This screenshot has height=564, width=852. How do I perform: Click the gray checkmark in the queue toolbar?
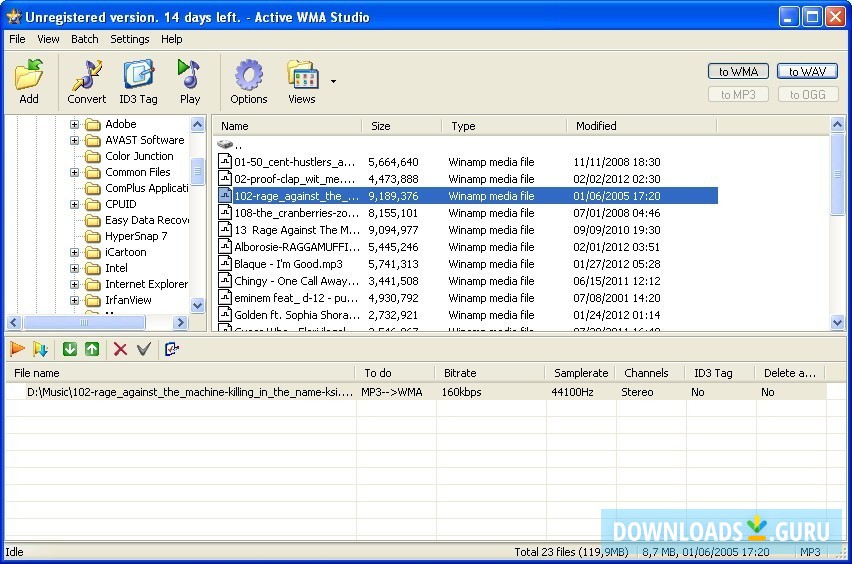click(x=144, y=349)
